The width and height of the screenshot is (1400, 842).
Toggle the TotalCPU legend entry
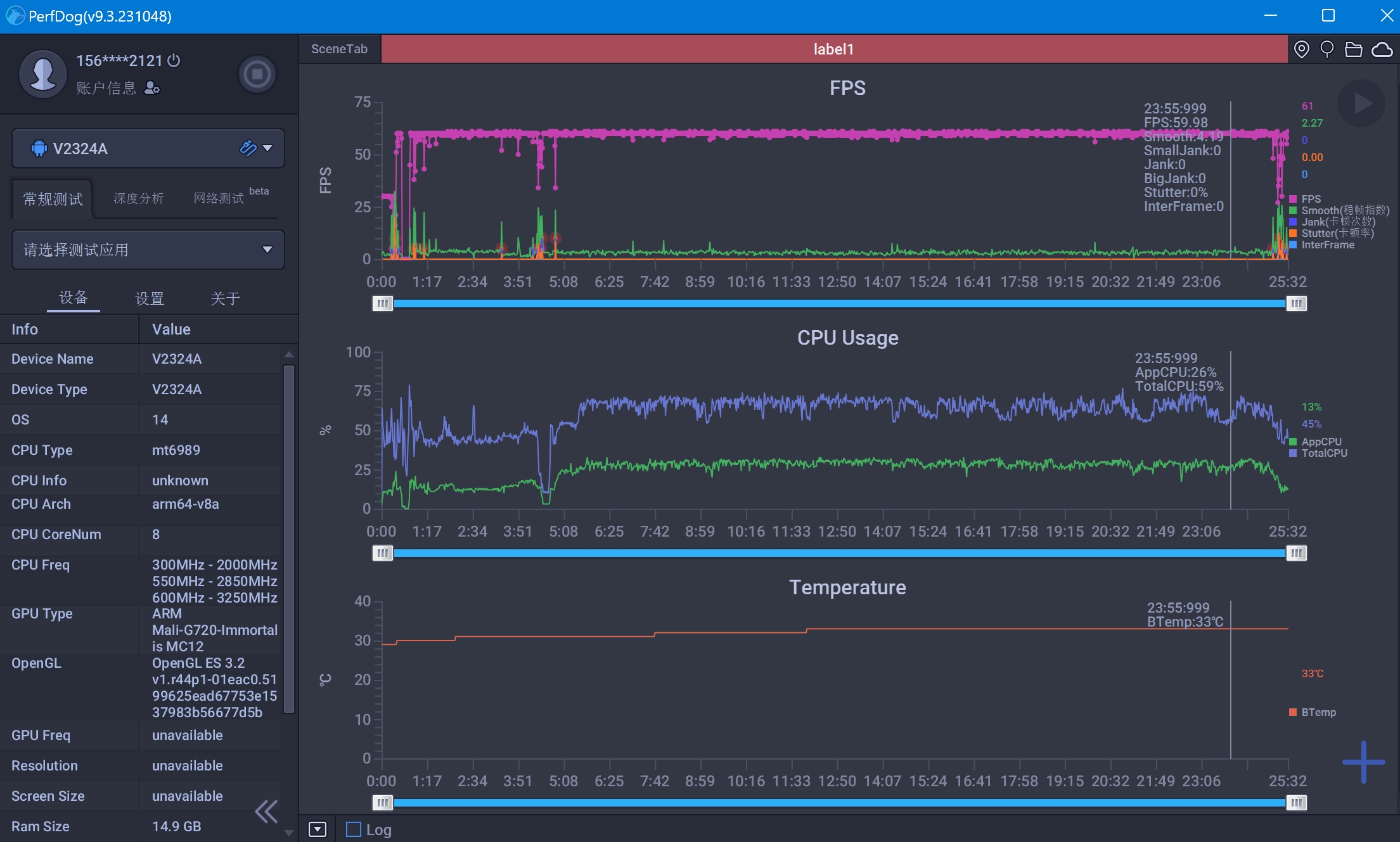(1323, 453)
